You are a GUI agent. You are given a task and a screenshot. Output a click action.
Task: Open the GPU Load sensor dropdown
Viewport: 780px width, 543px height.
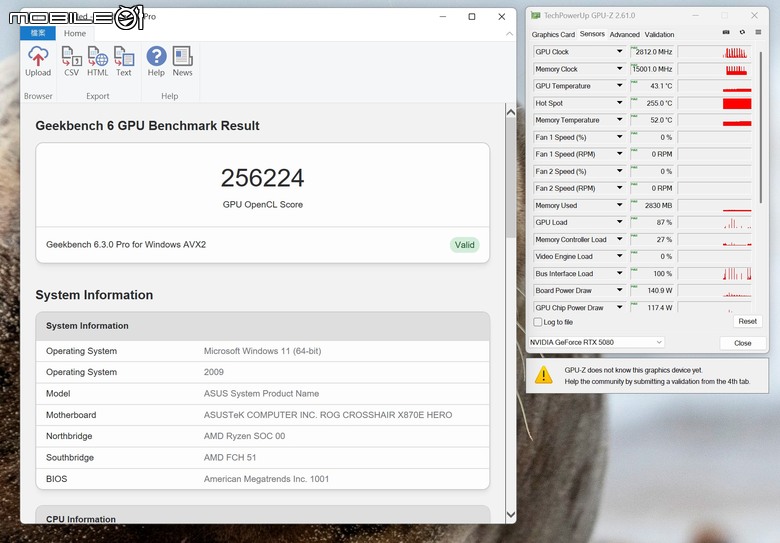point(619,222)
